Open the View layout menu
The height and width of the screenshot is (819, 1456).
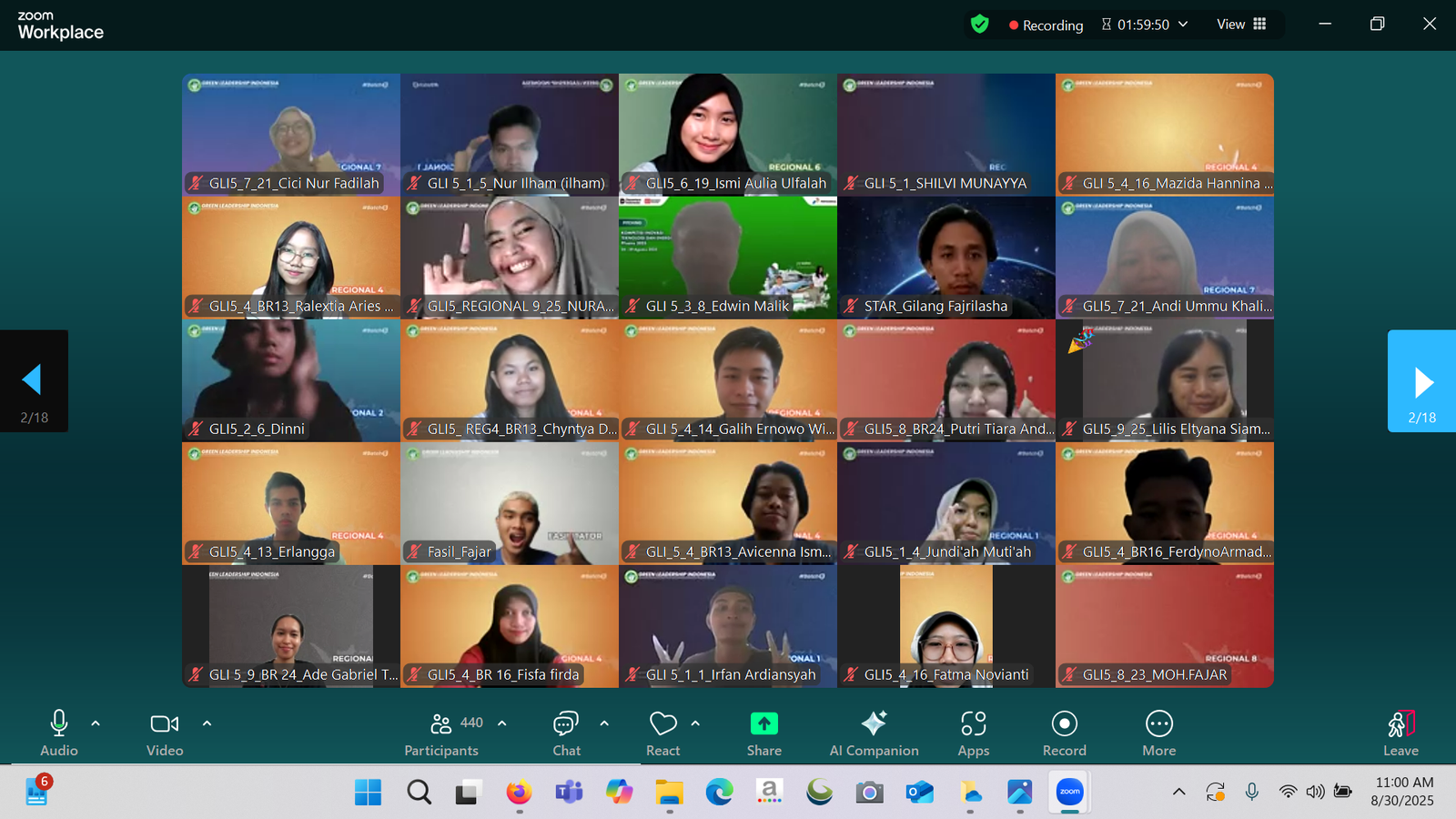click(1241, 25)
